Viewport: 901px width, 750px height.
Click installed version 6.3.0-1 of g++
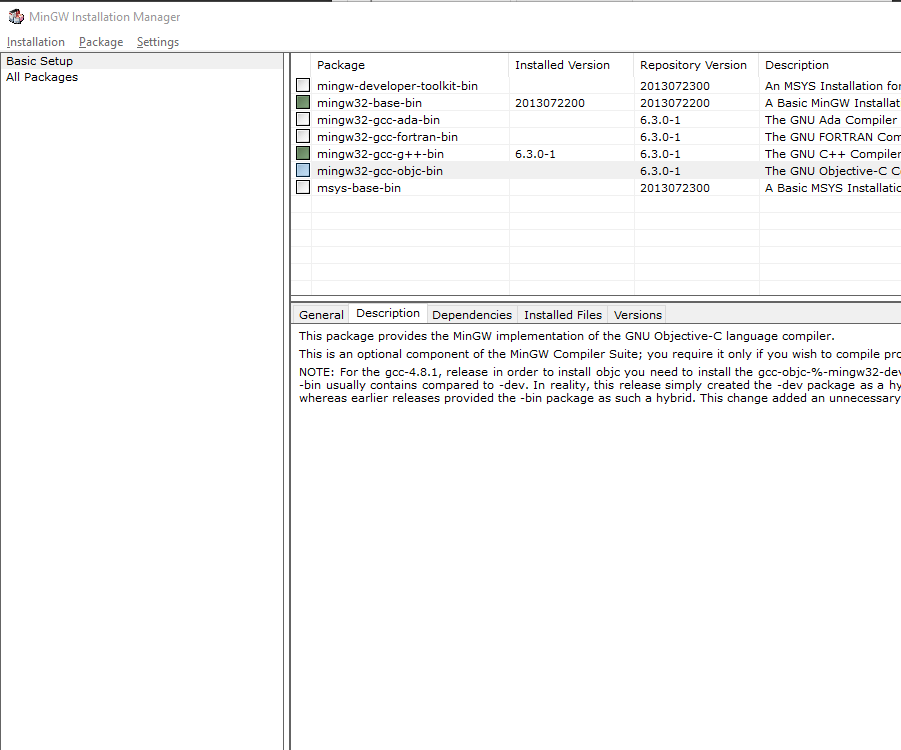[535, 154]
